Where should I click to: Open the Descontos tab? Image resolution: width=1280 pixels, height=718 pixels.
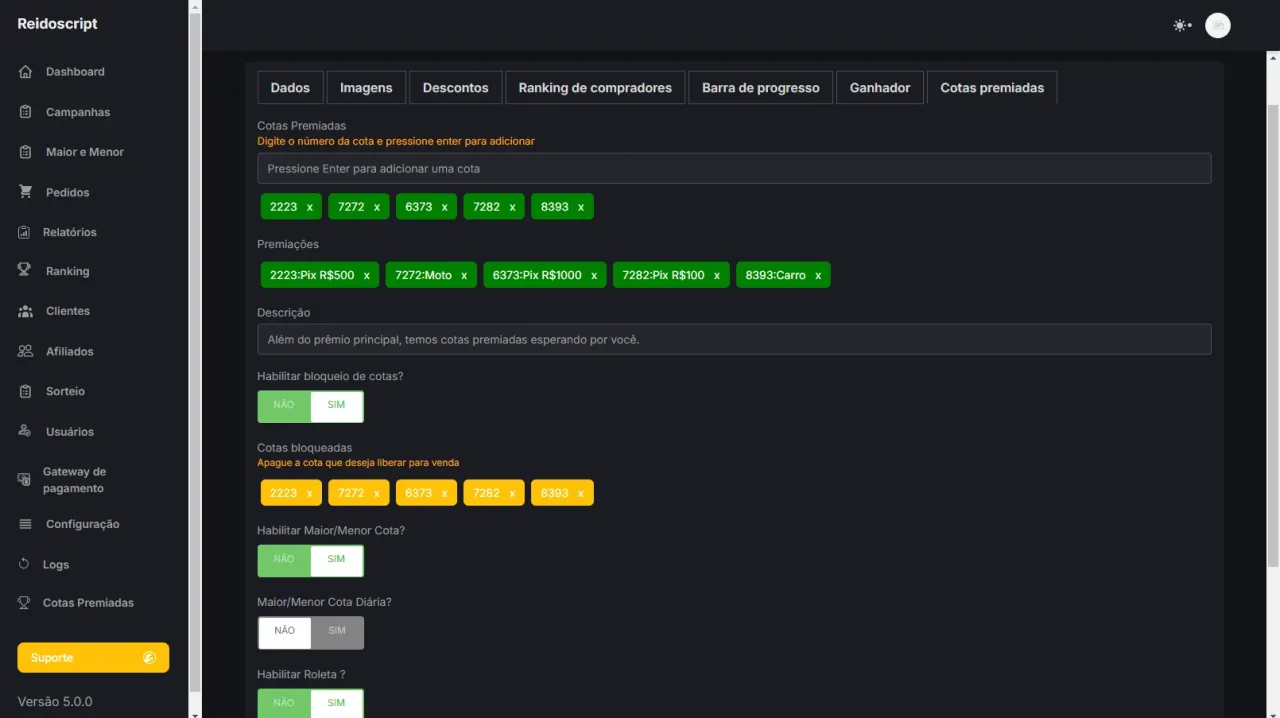pyautogui.click(x=455, y=88)
